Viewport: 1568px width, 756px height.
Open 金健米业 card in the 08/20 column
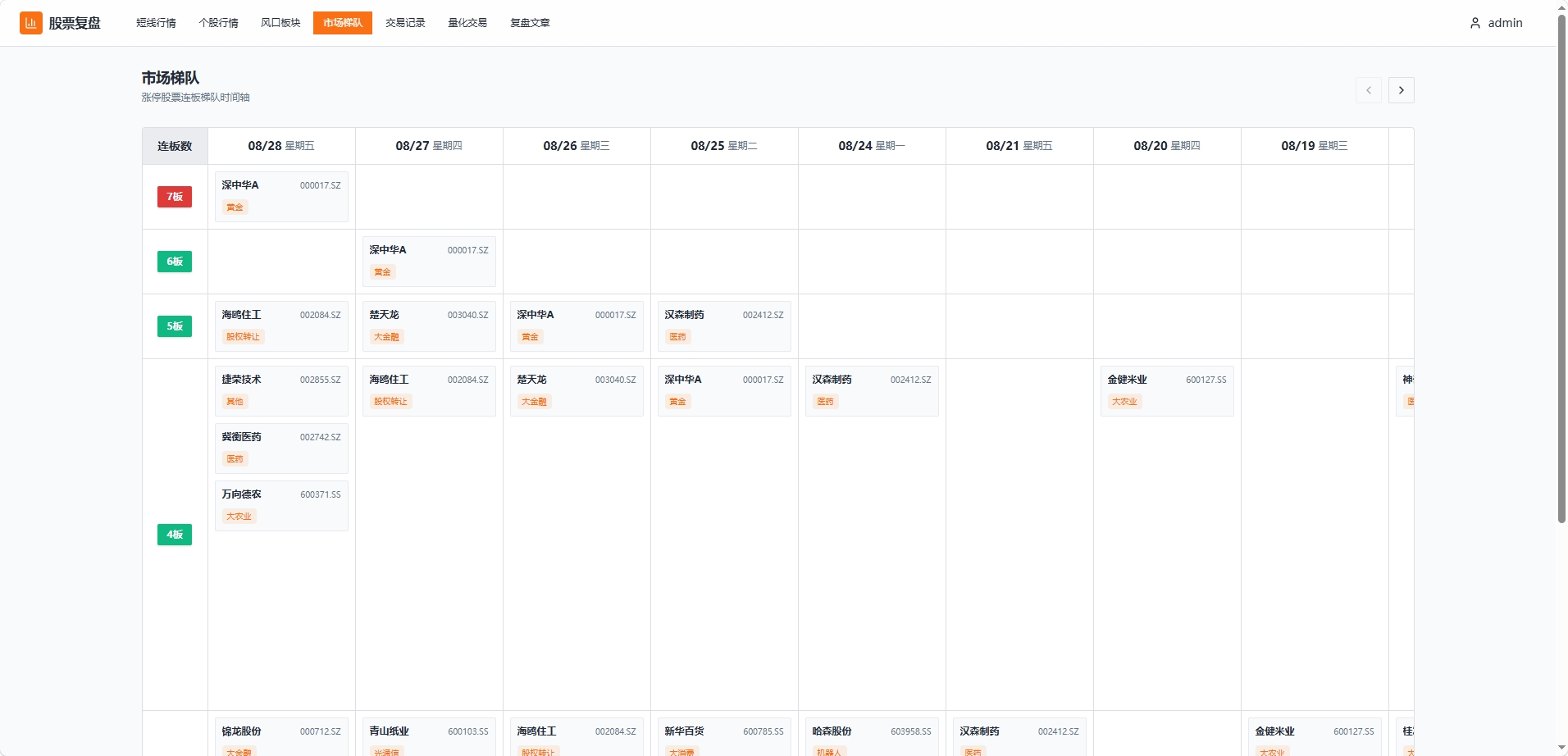pyautogui.click(x=1167, y=391)
